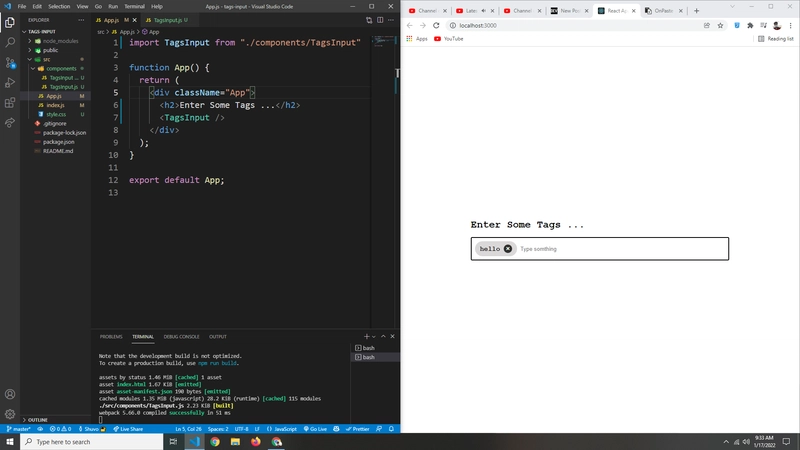
Task: Click Go Live in the status bar
Action: coord(315,429)
